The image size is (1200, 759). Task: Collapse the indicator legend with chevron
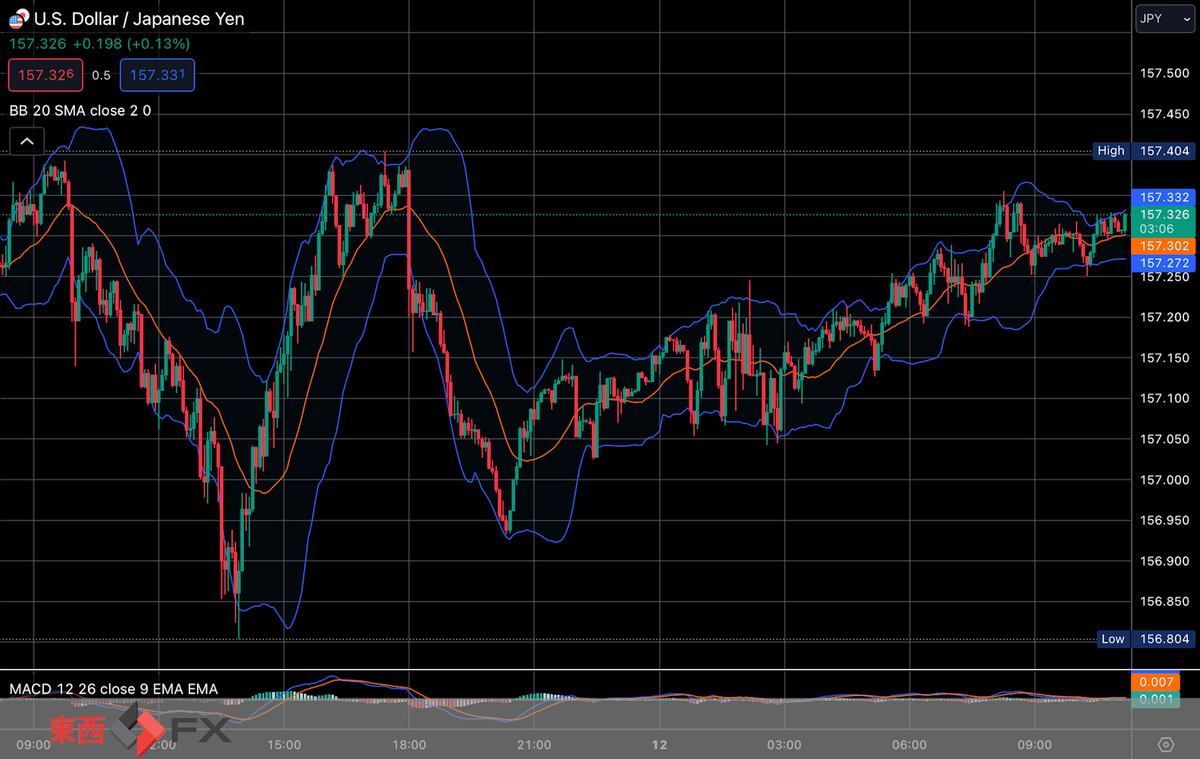pos(27,141)
